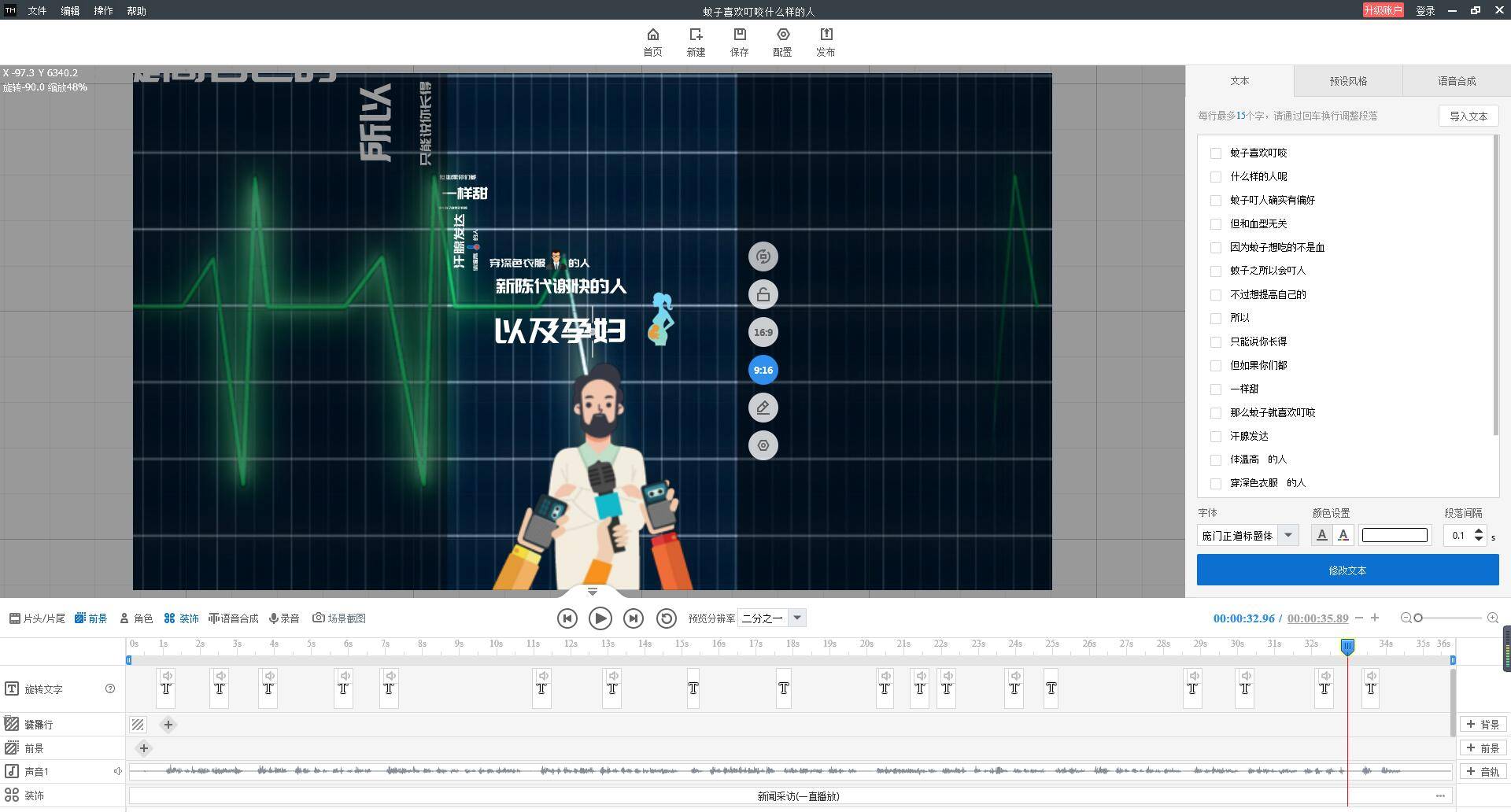Image resolution: width=1511 pixels, height=812 pixels.
Task: Enable the 汗腺发达 checkbox
Action: tap(1216, 437)
